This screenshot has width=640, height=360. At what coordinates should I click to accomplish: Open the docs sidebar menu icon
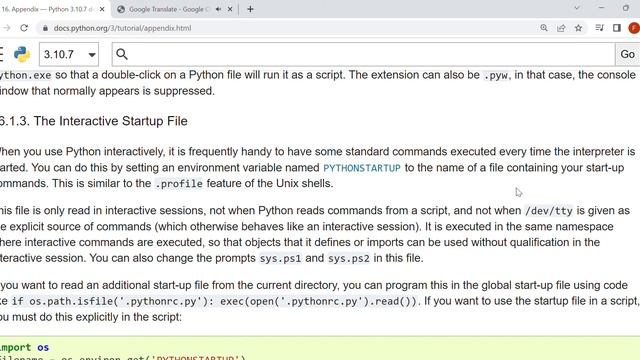tap(1, 54)
